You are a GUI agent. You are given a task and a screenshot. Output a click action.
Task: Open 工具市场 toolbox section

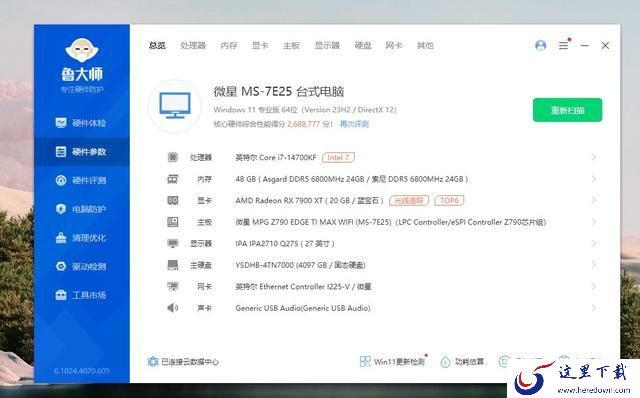click(x=82, y=295)
